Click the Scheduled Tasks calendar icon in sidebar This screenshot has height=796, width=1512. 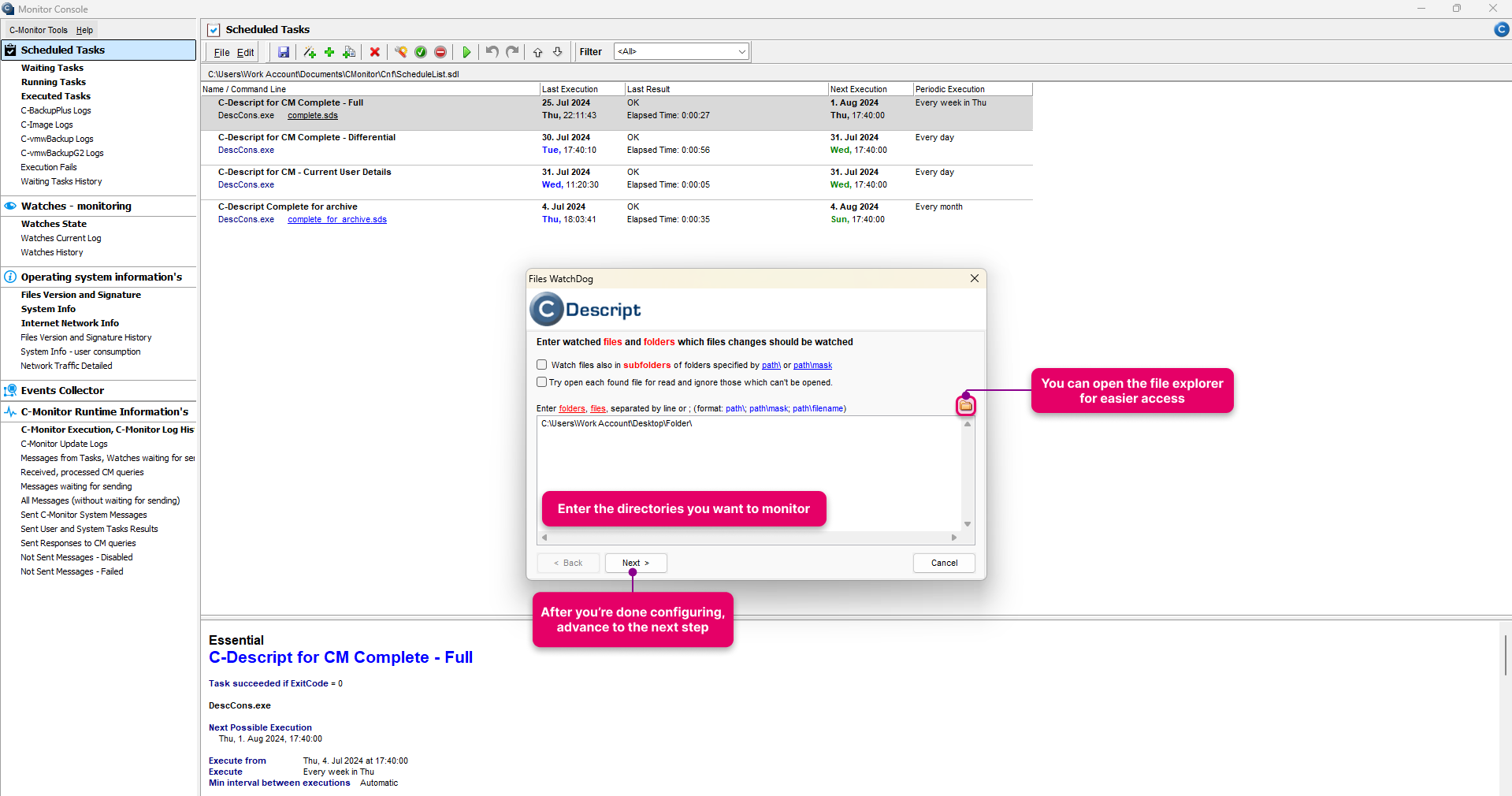[x=10, y=50]
